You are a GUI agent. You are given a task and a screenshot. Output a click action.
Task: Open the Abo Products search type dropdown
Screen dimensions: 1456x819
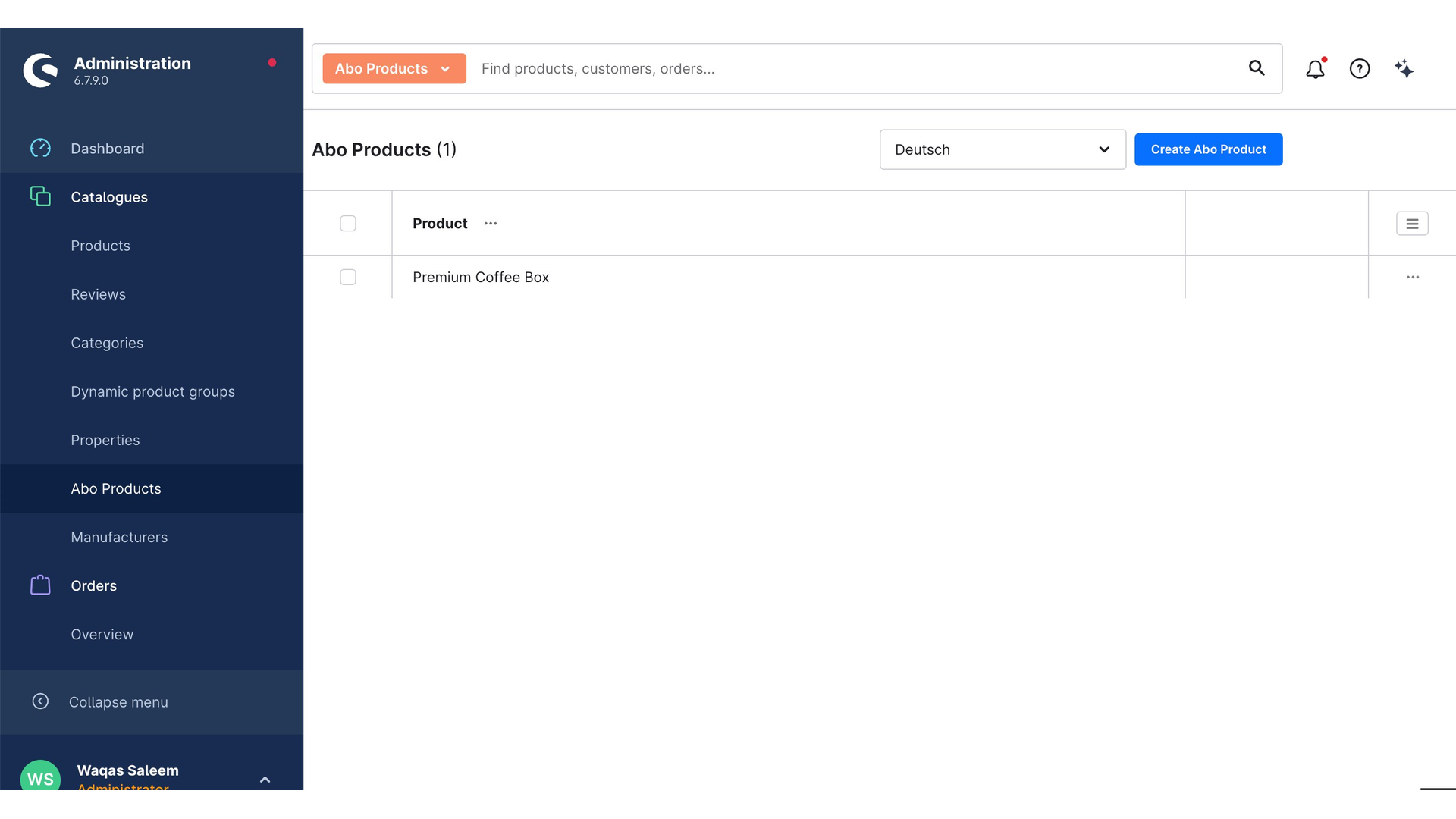pyautogui.click(x=394, y=69)
